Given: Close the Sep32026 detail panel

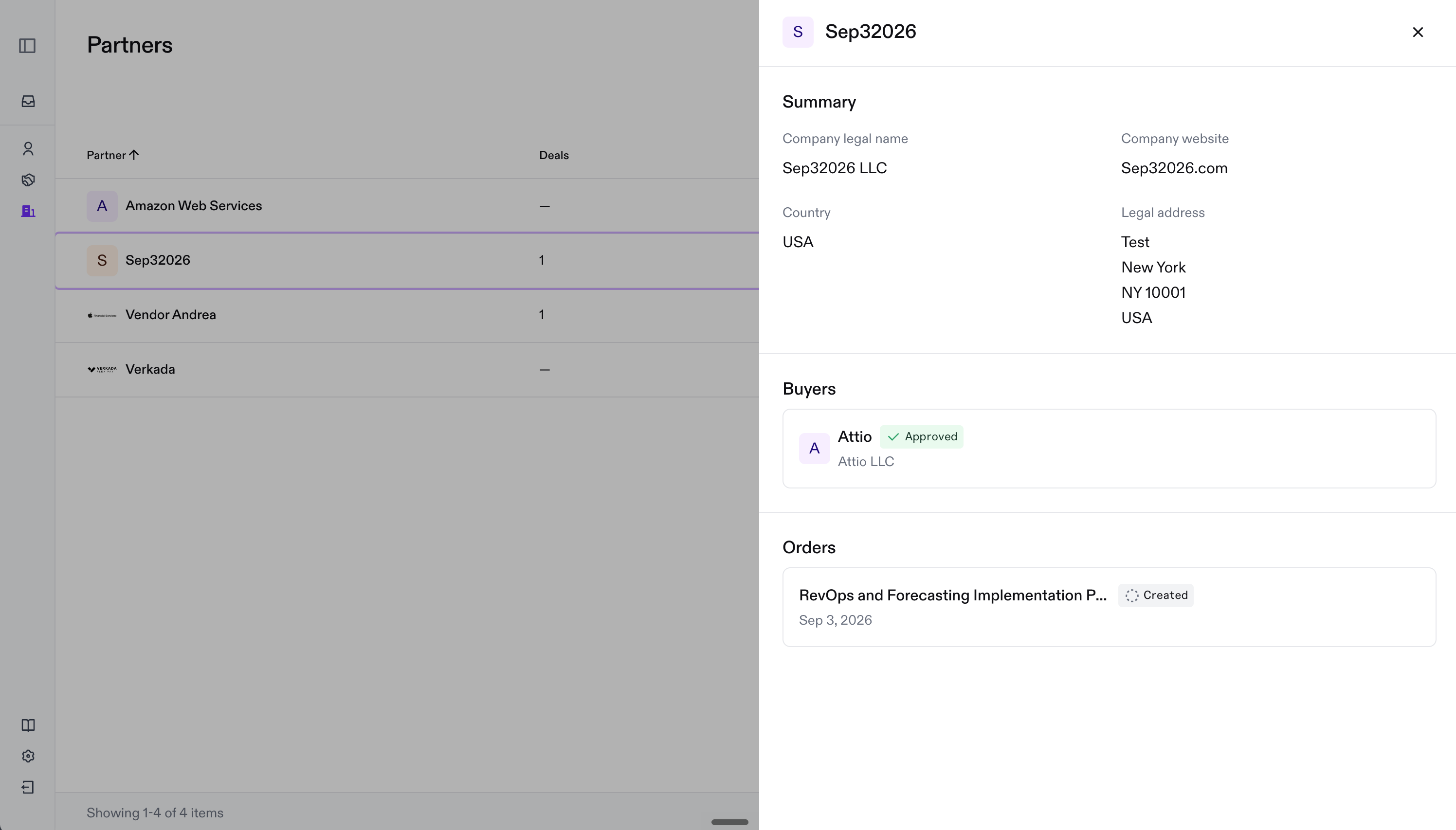Looking at the screenshot, I should pos(1418,32).
